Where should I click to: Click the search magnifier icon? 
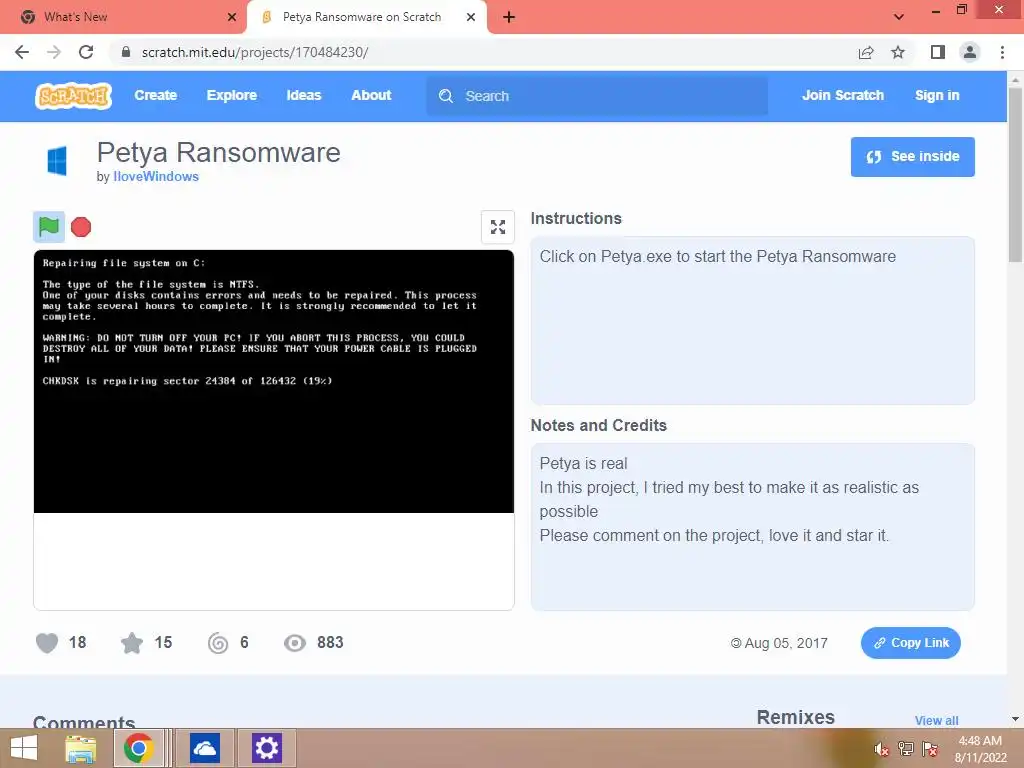click(x=445, y=96)
